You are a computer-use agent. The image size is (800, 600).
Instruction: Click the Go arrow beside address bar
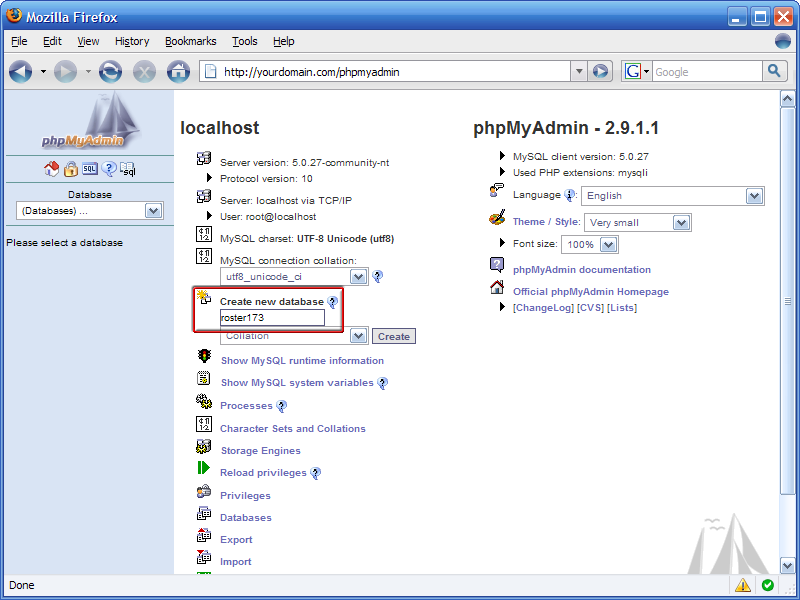click(x=600, y=71)
